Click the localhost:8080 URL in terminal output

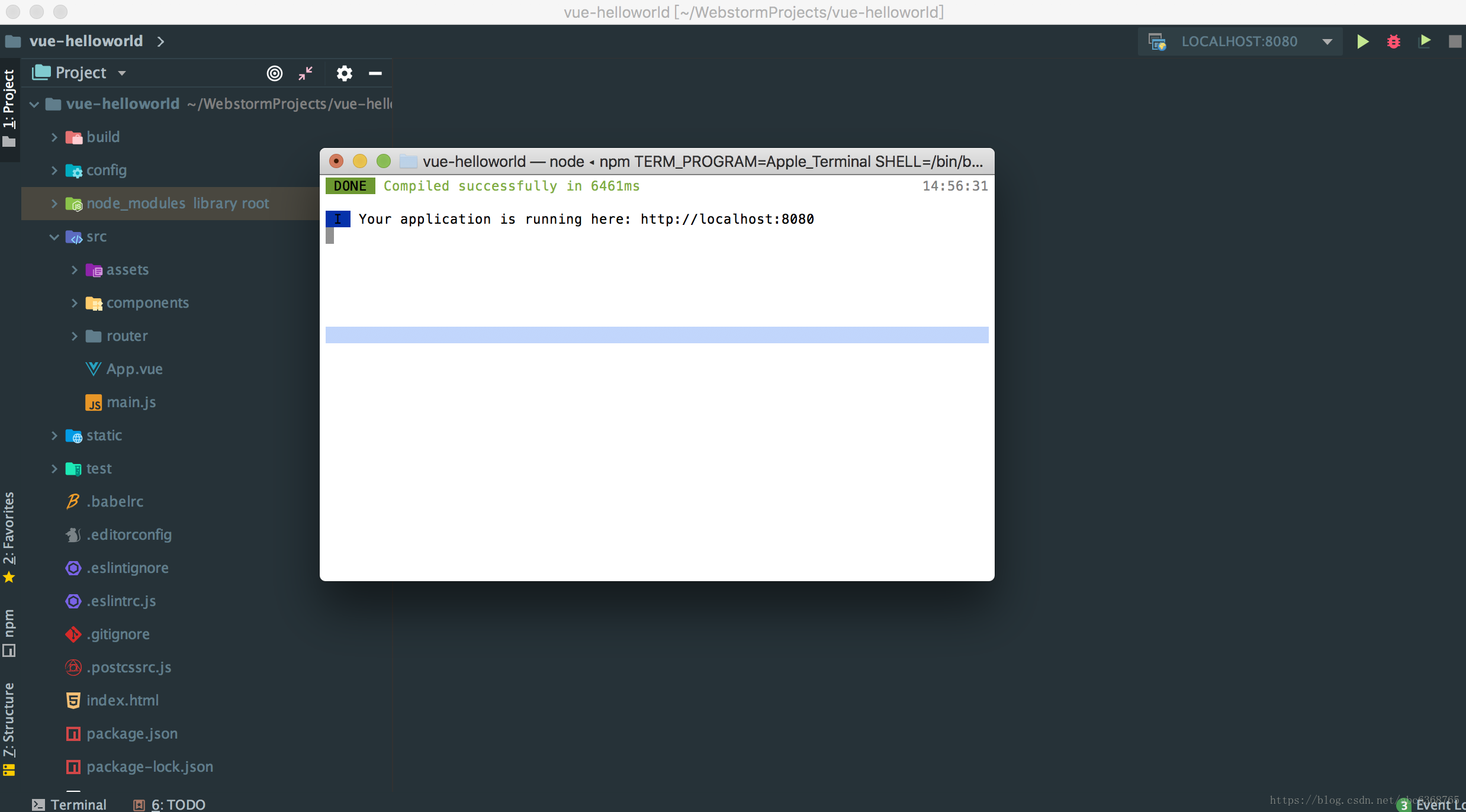[727, 219]
